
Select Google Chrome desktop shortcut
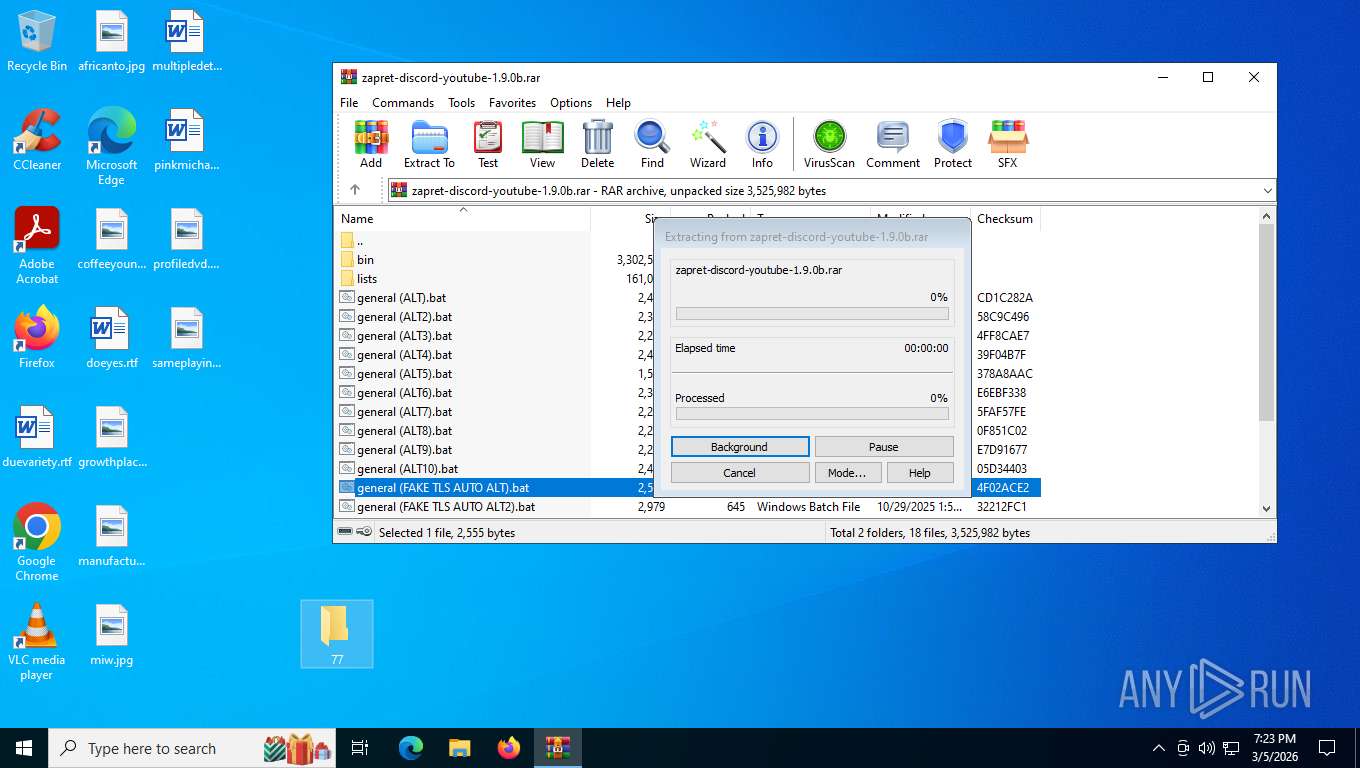click(37, 542)
